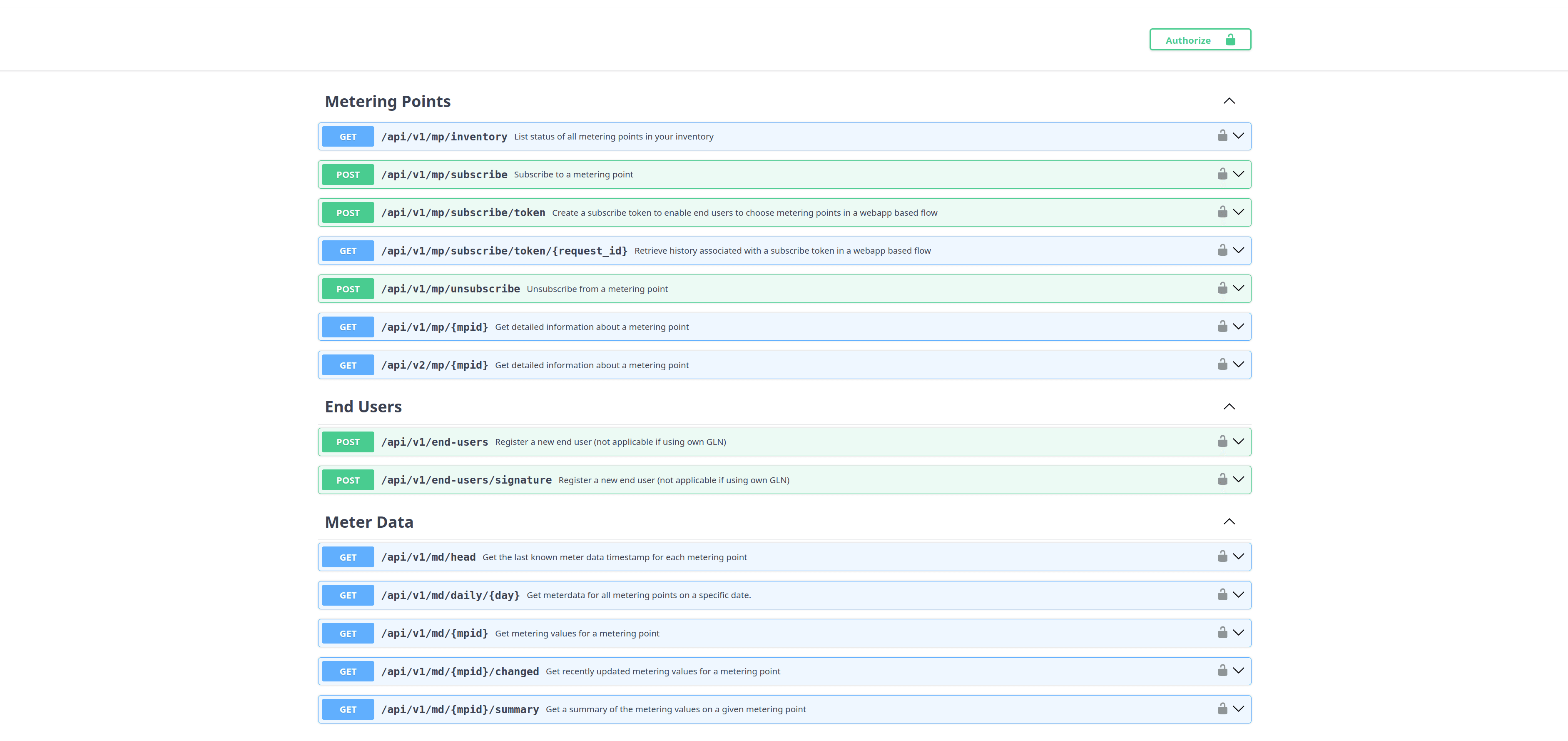Click the lock icon on /api/v1/mp/inventory
1568x741 pixels.
[1222, 136]
